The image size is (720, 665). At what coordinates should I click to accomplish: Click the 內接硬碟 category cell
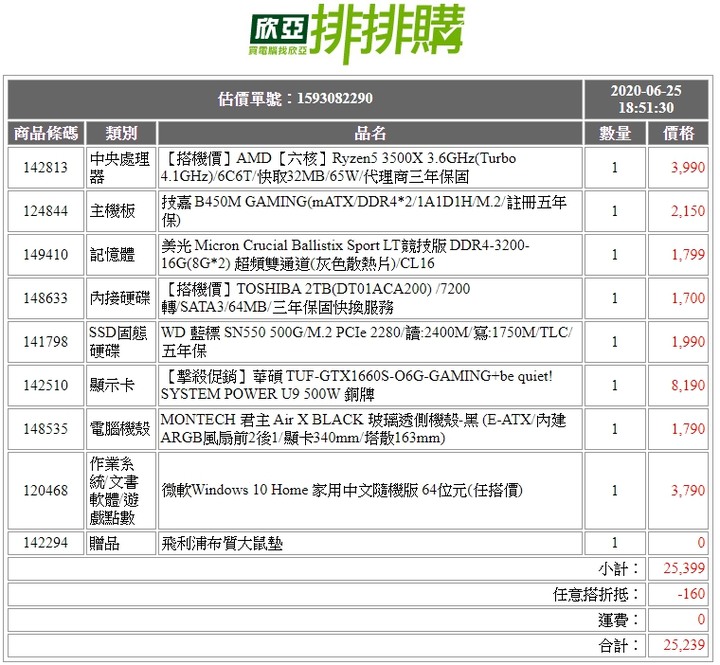coord(121,298)
